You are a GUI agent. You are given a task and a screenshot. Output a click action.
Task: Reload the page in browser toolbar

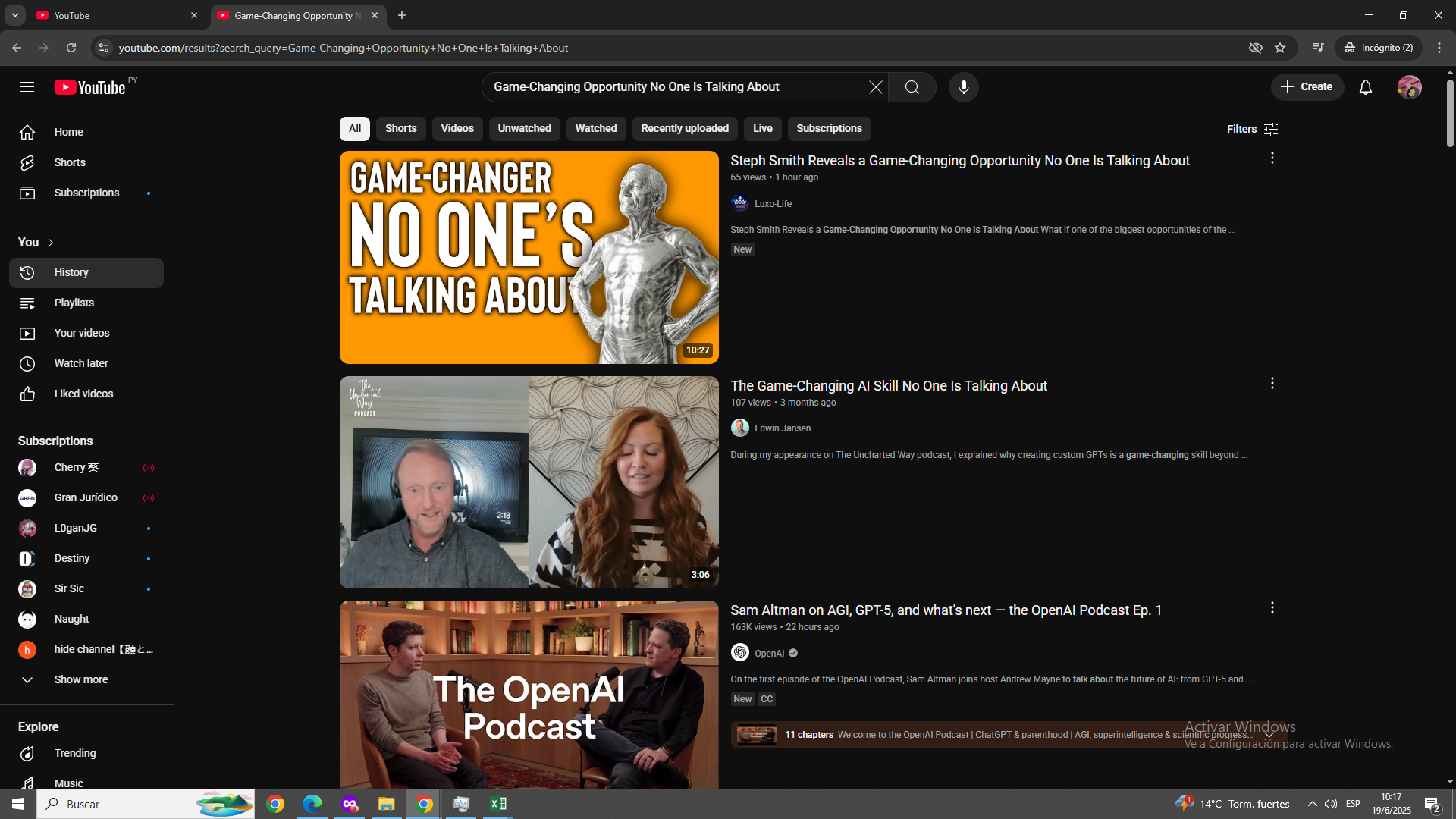[x=71, y=48]
